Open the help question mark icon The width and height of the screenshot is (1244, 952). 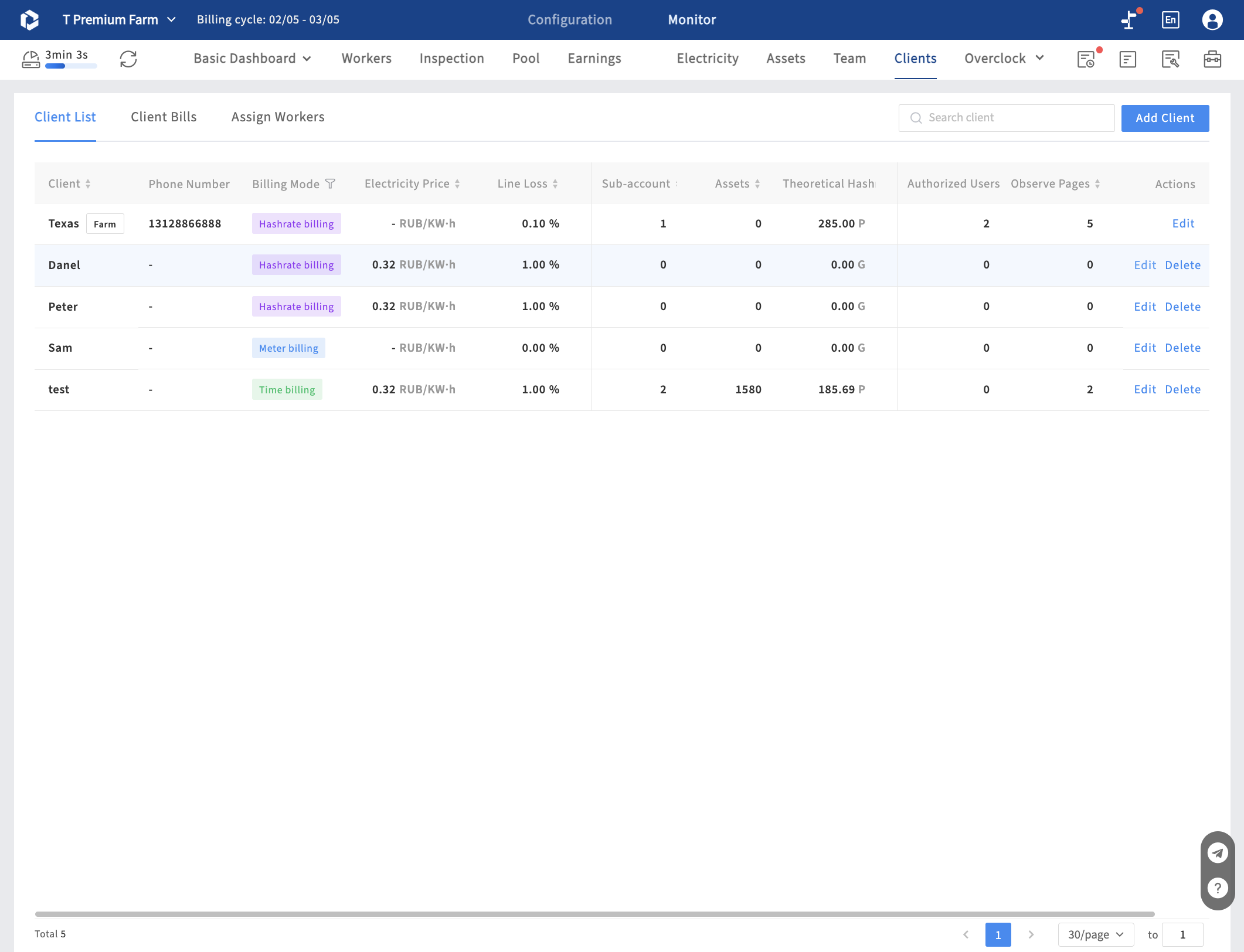tap(1218, 888)
